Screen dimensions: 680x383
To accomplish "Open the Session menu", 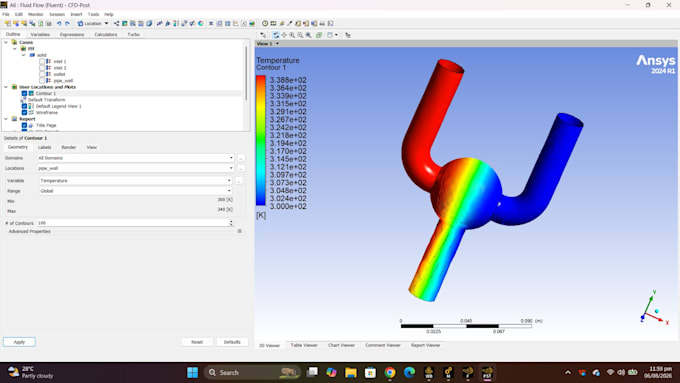I will pos(57,14).
